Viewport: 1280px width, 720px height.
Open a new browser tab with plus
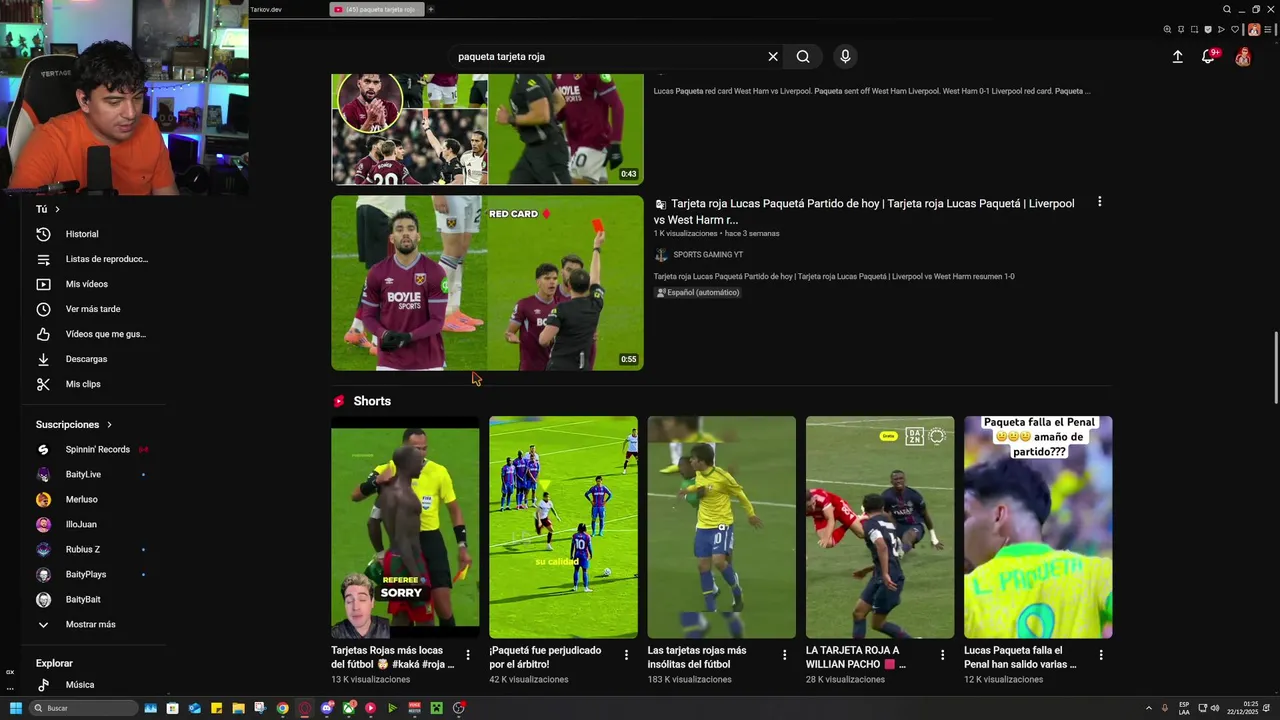point(431,9)
